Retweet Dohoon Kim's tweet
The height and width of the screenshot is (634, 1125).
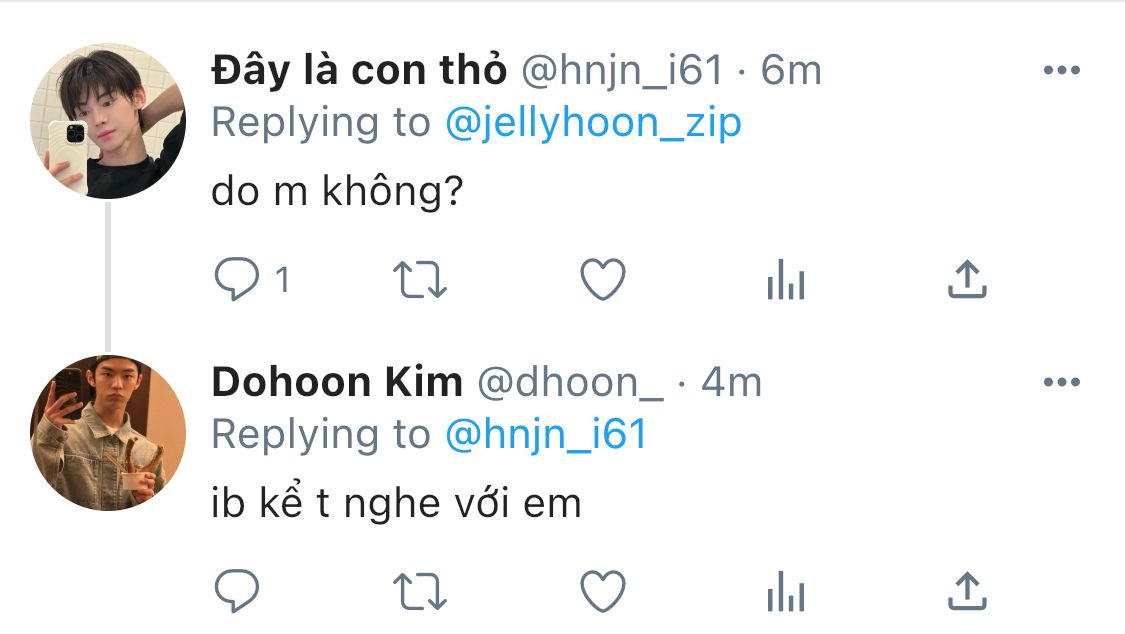pyautogui.click(x=420, y=592)
